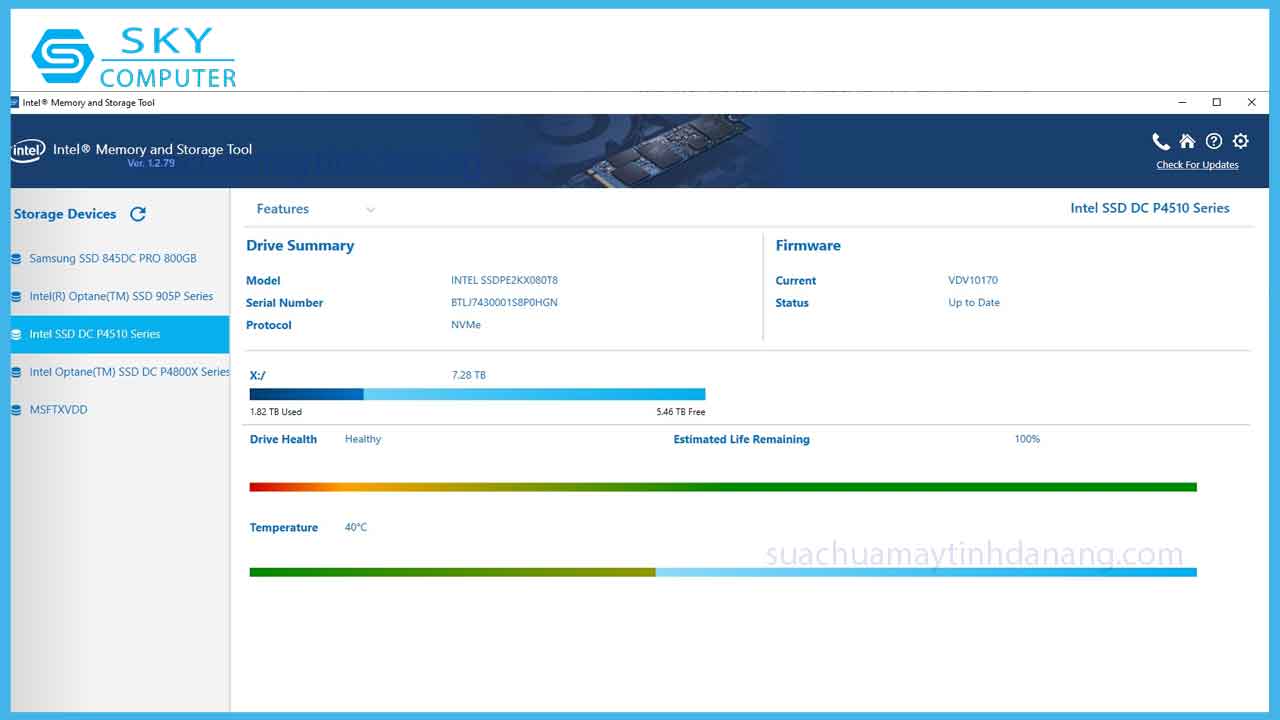
Task: Click the Estimated Life Remaining label
Action: click(741, 439)
